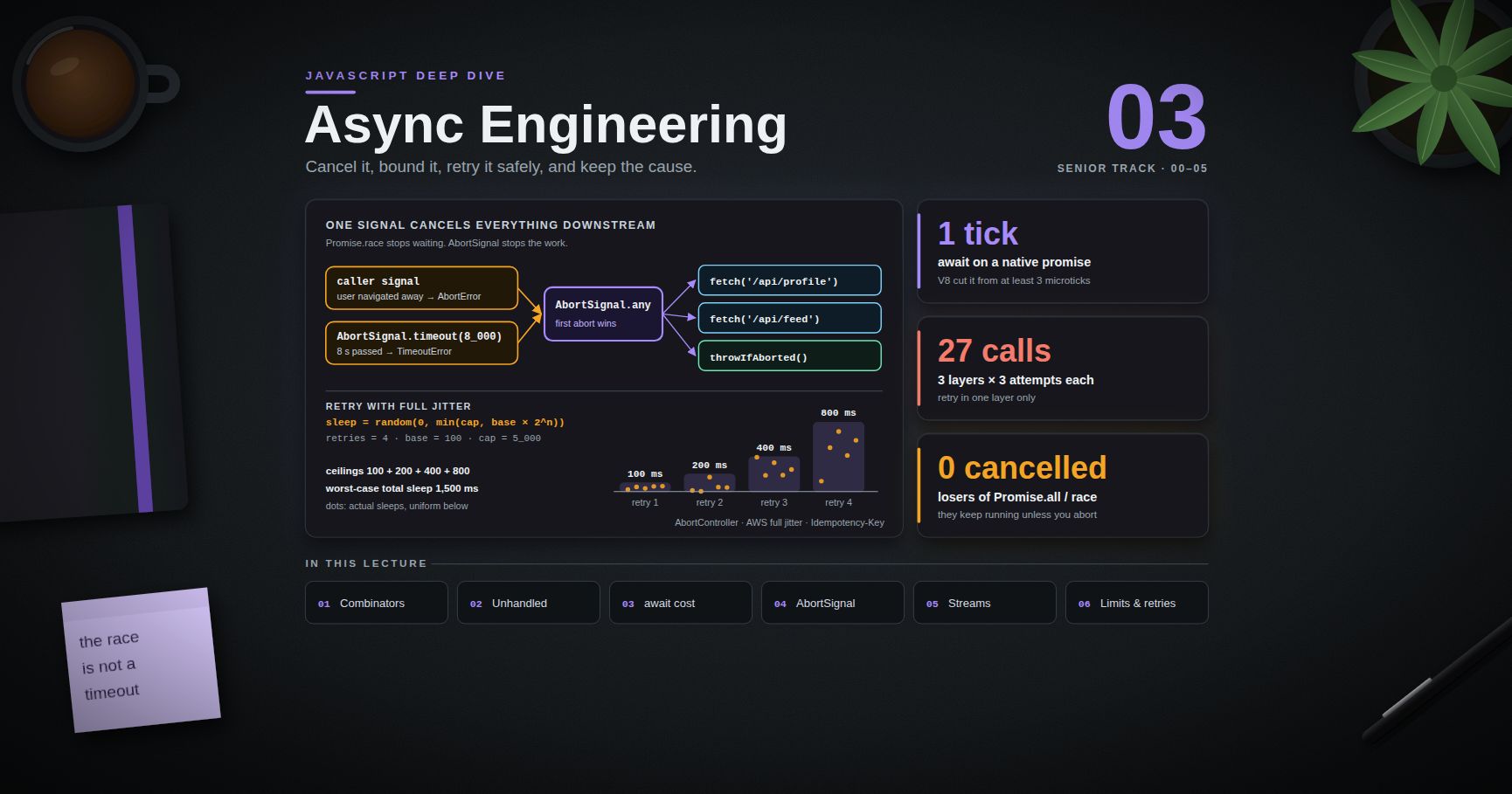Viewport: 1512px width, 794px height.
Task: Click the AbortController · AWS full jitter footnote
Action: point(780,522)
